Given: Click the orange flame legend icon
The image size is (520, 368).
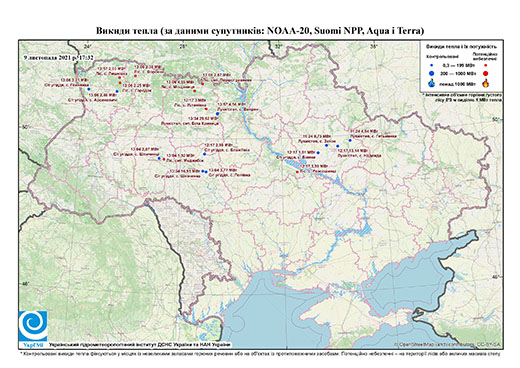Looking at the screenshot, I should 486,83.
